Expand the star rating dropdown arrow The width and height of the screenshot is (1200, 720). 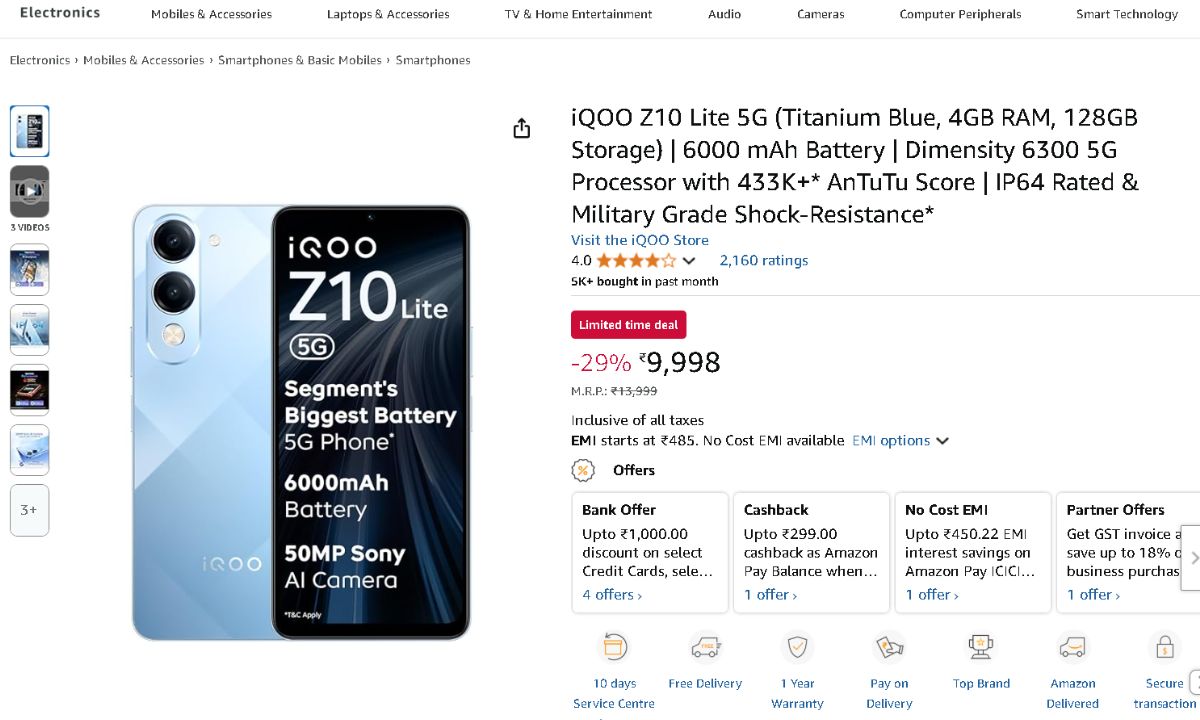click(689, 261)
